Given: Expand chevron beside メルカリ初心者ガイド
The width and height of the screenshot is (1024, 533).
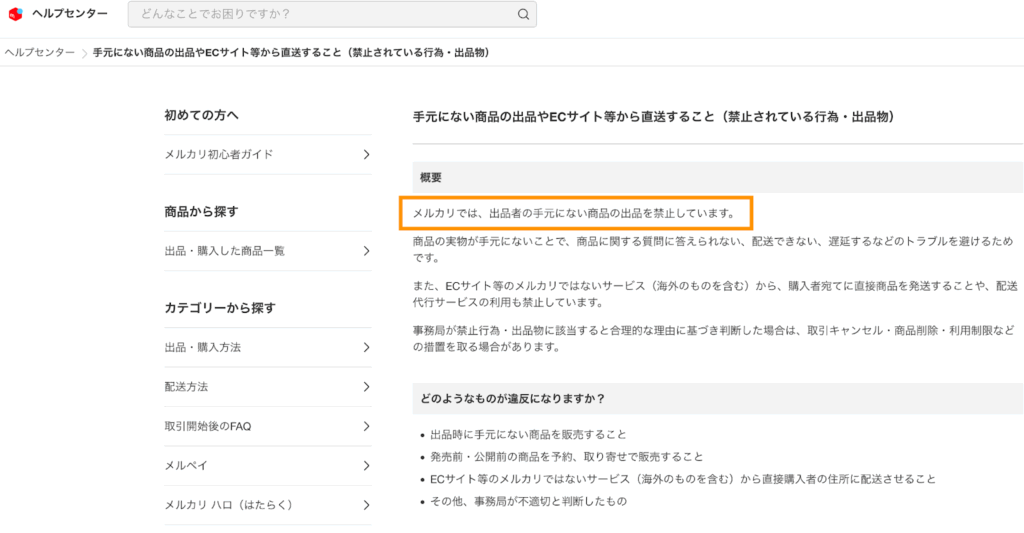Looking at the screenshot, I should [x=366, y=154].
